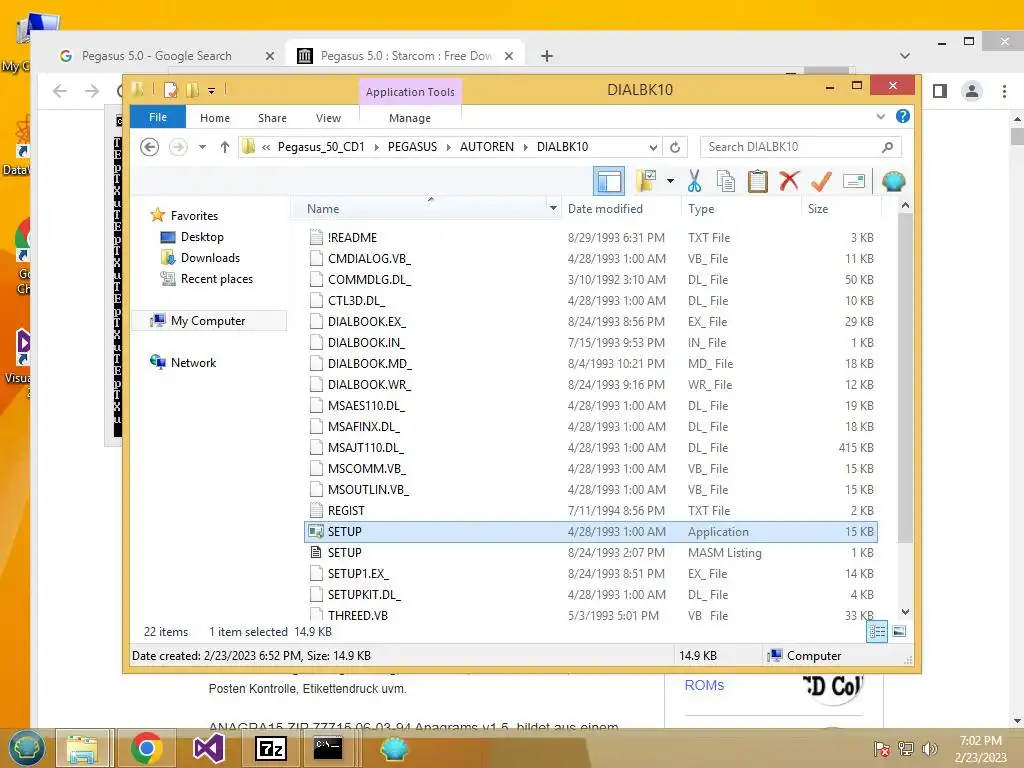Click the ROMs link on web page

[704, 685]
